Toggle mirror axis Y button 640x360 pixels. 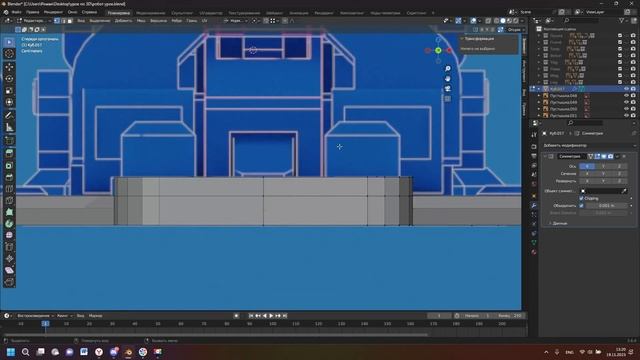pos(603,166)
